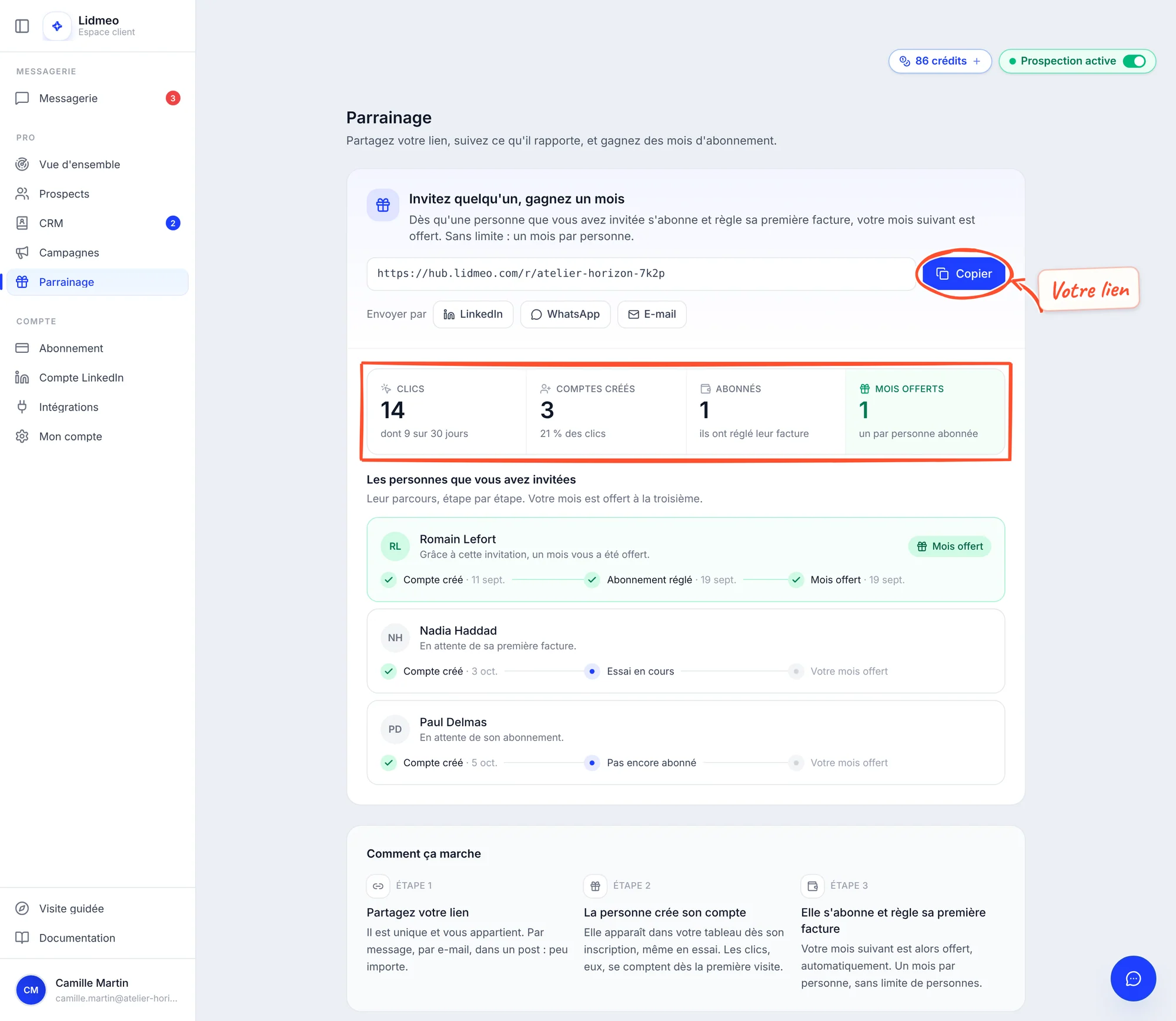Add credits with the 86 crédits button
1176x1021 pixels.
940,61
